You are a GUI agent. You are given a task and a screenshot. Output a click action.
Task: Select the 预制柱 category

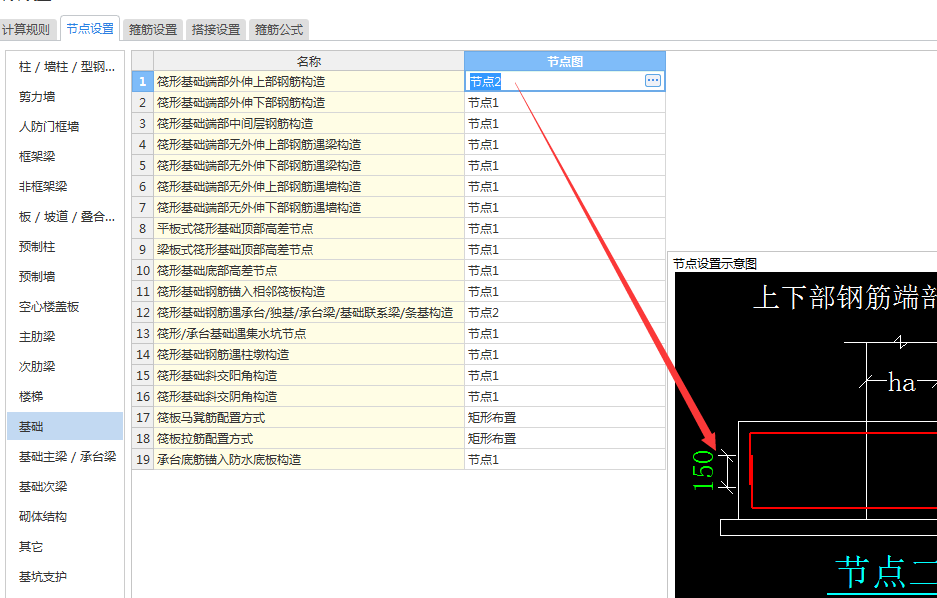(x=66, y=246)
